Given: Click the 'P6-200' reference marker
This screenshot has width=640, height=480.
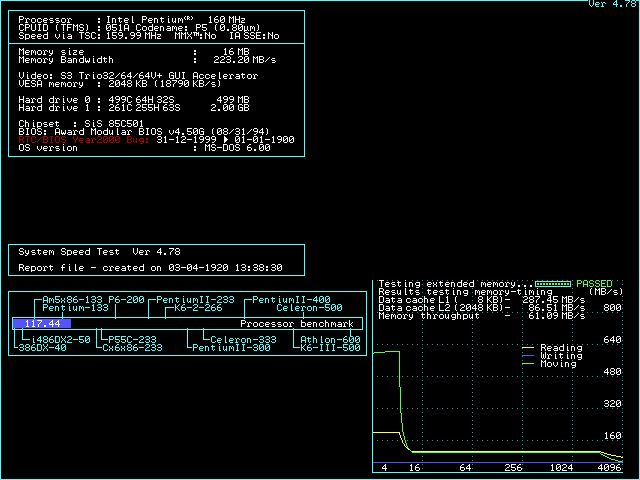Looking at the screenshot, I should coord(126,300).
